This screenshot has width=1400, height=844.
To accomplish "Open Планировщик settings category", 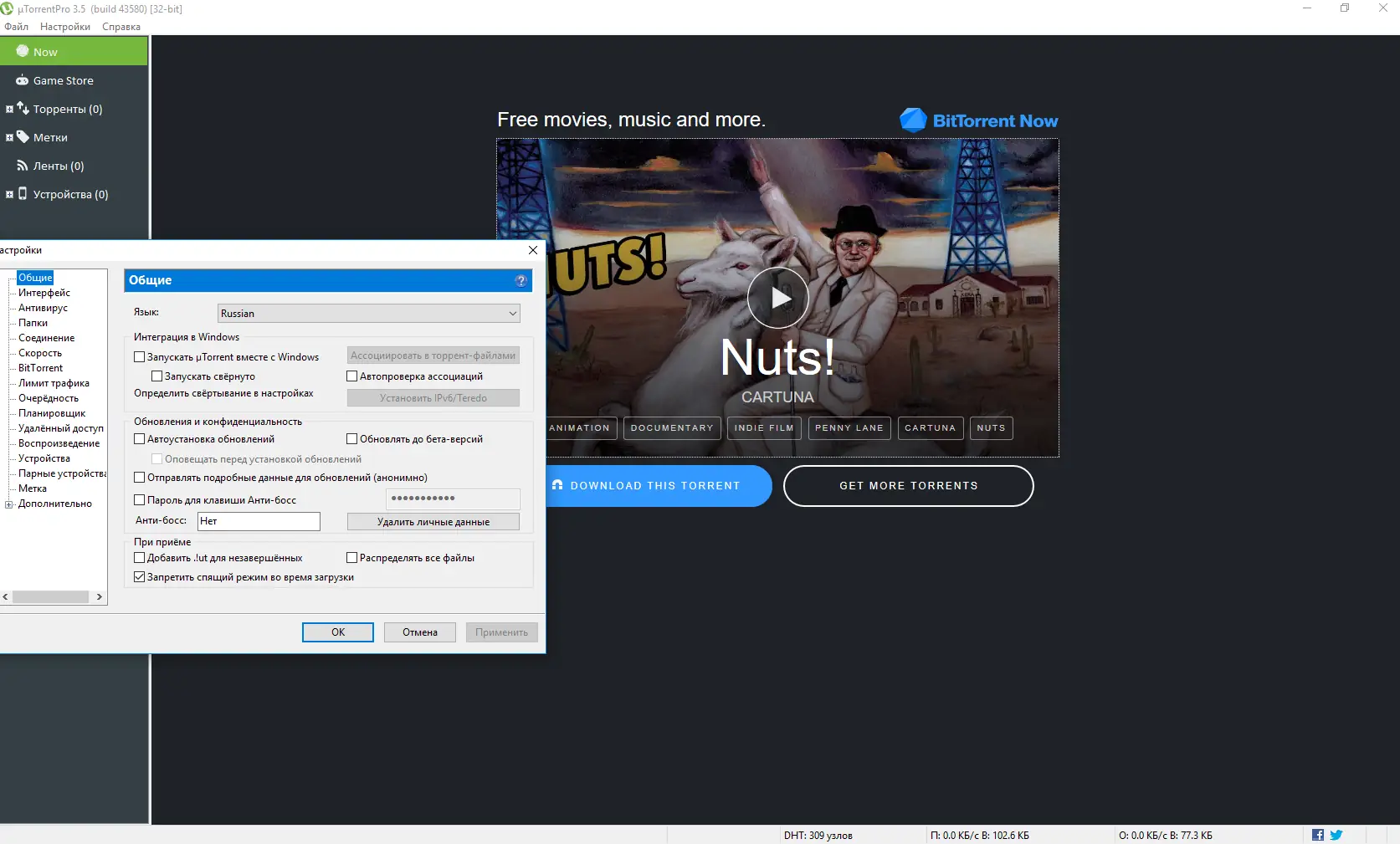I will [52, 413].
